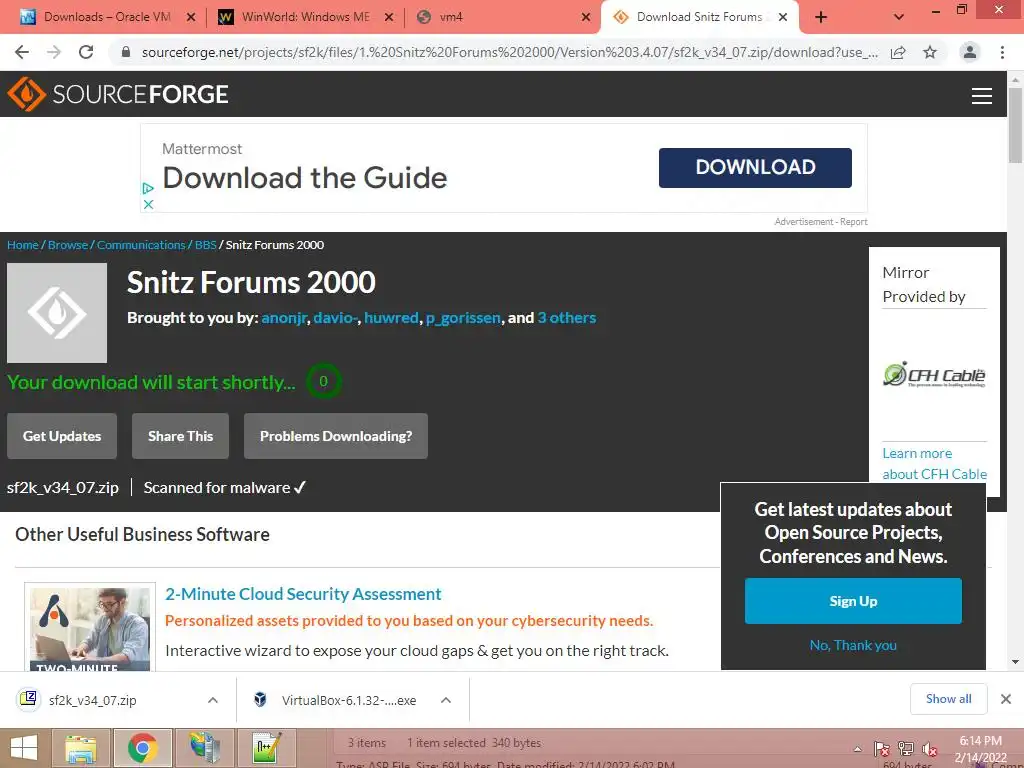Click the muted volume tray icon
Viewport: 1024px width, 768px height.
[x=930, y=749]
